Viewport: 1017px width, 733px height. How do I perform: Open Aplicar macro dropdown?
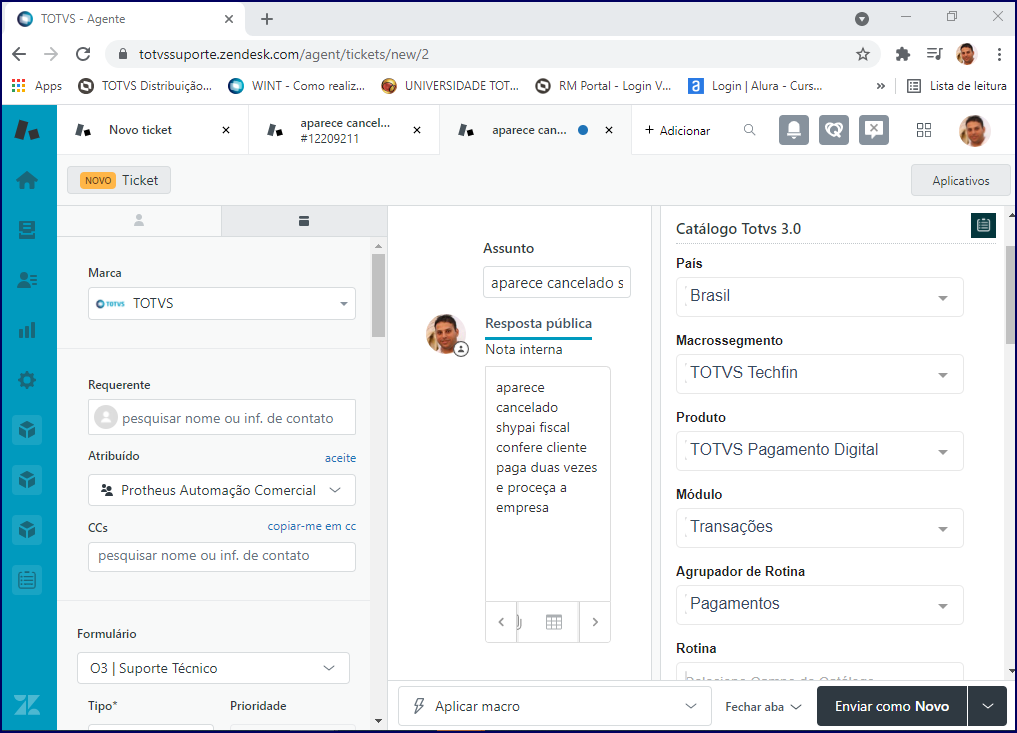point(555,706)
